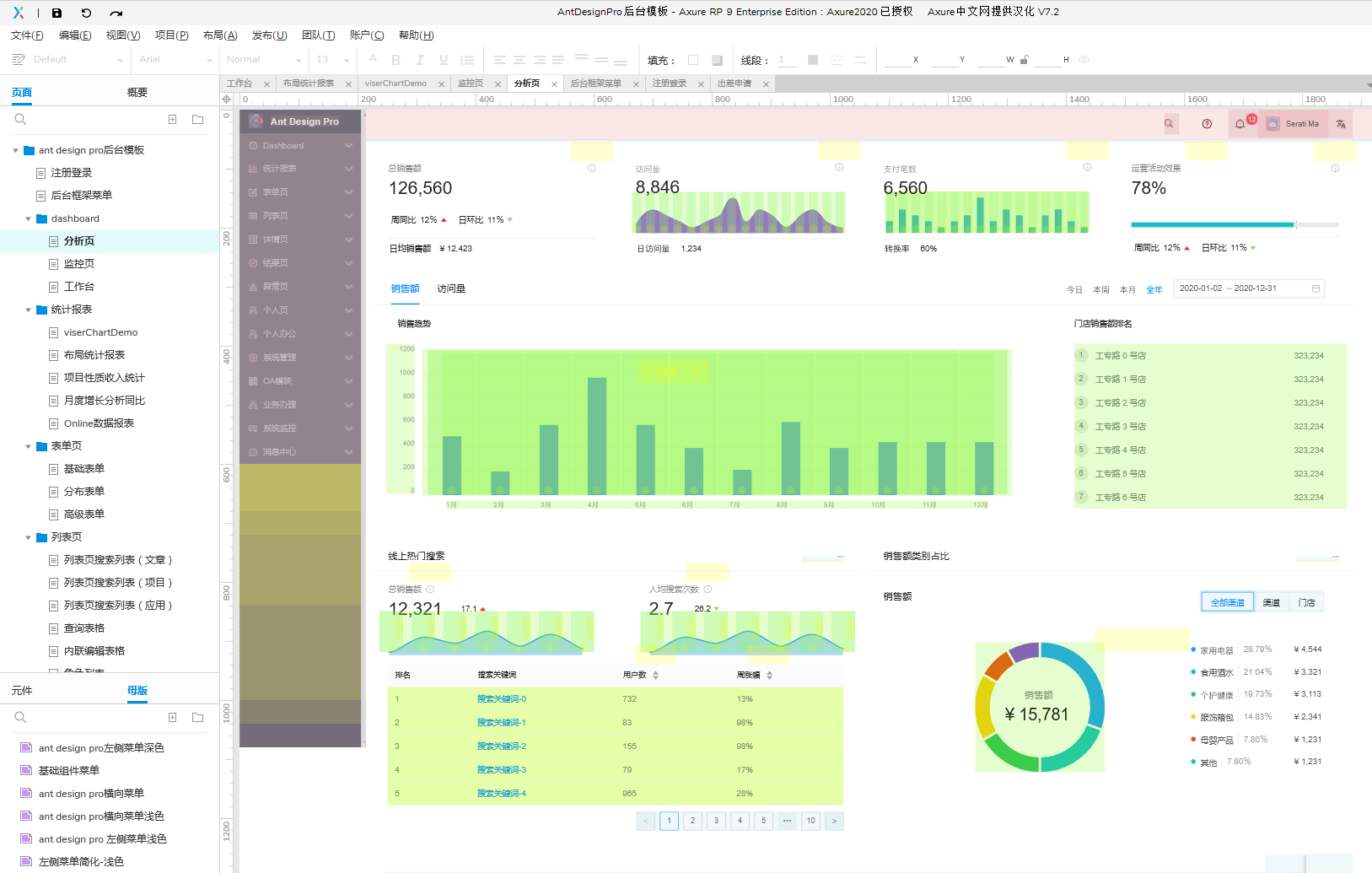The height and width of the screenshot is (873, 1372).
Task: Click pagination page 2 button
Action: click(692, 821)
